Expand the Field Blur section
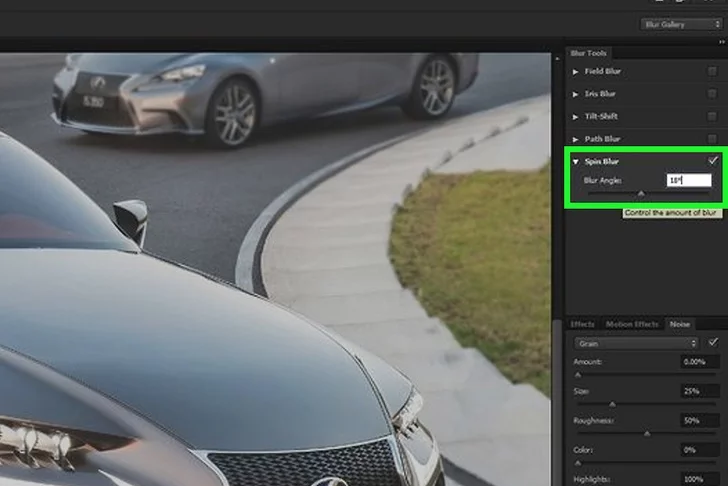 pos(575,72)
